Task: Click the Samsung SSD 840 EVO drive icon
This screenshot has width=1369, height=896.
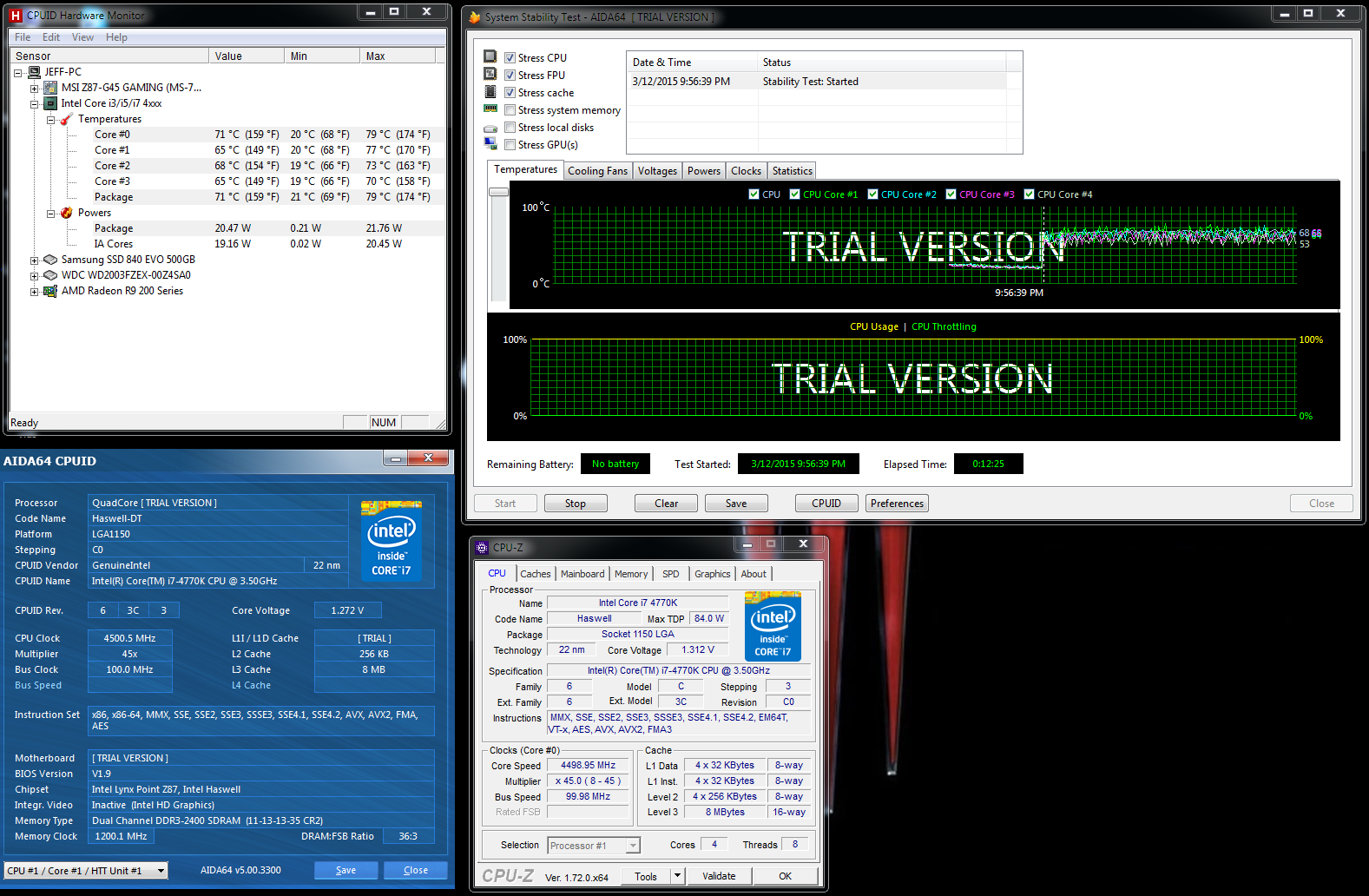Action: [50, 260]
